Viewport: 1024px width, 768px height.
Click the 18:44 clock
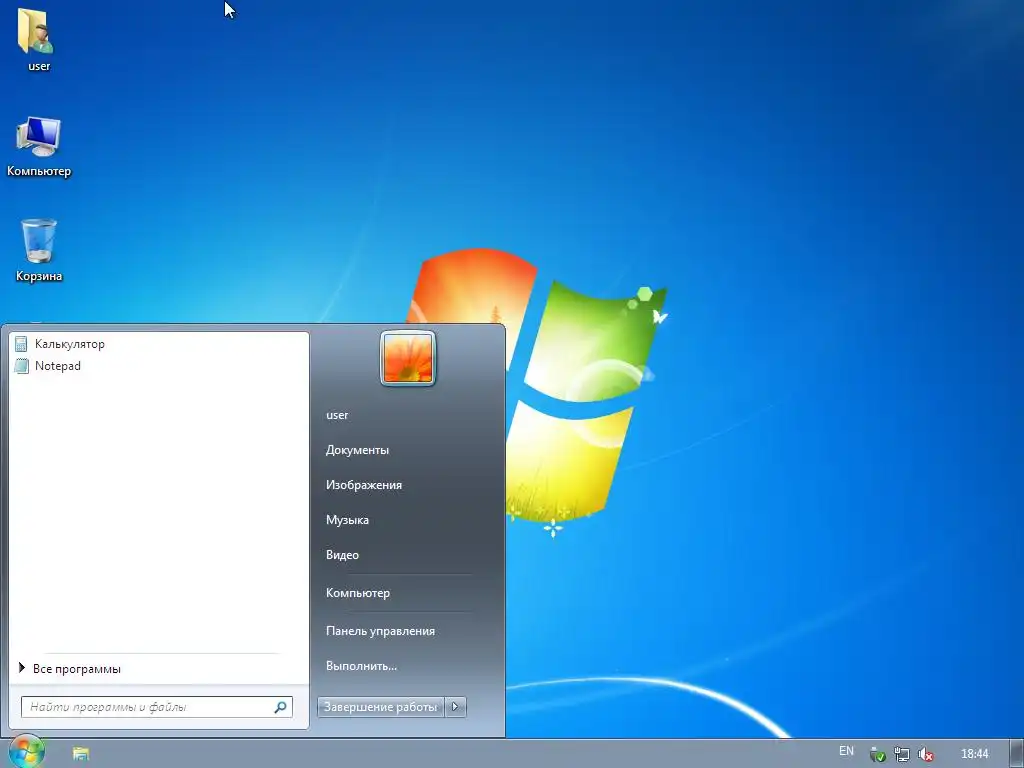coord(974,754)
